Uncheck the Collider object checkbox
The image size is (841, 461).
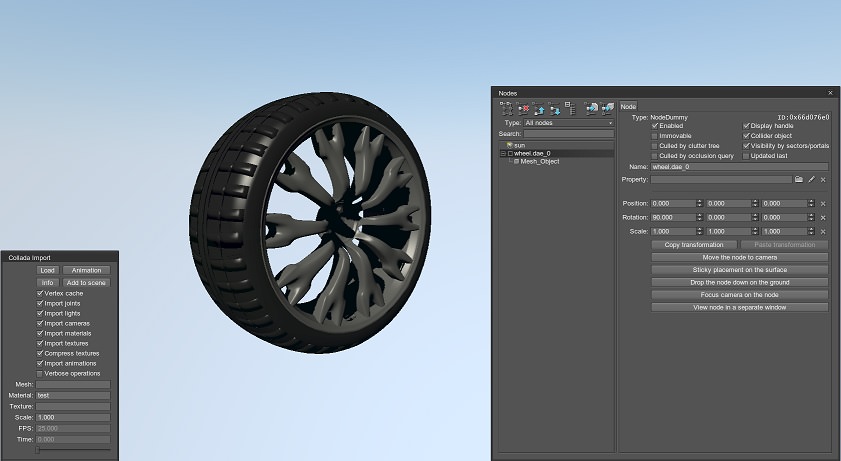point(746,136)
